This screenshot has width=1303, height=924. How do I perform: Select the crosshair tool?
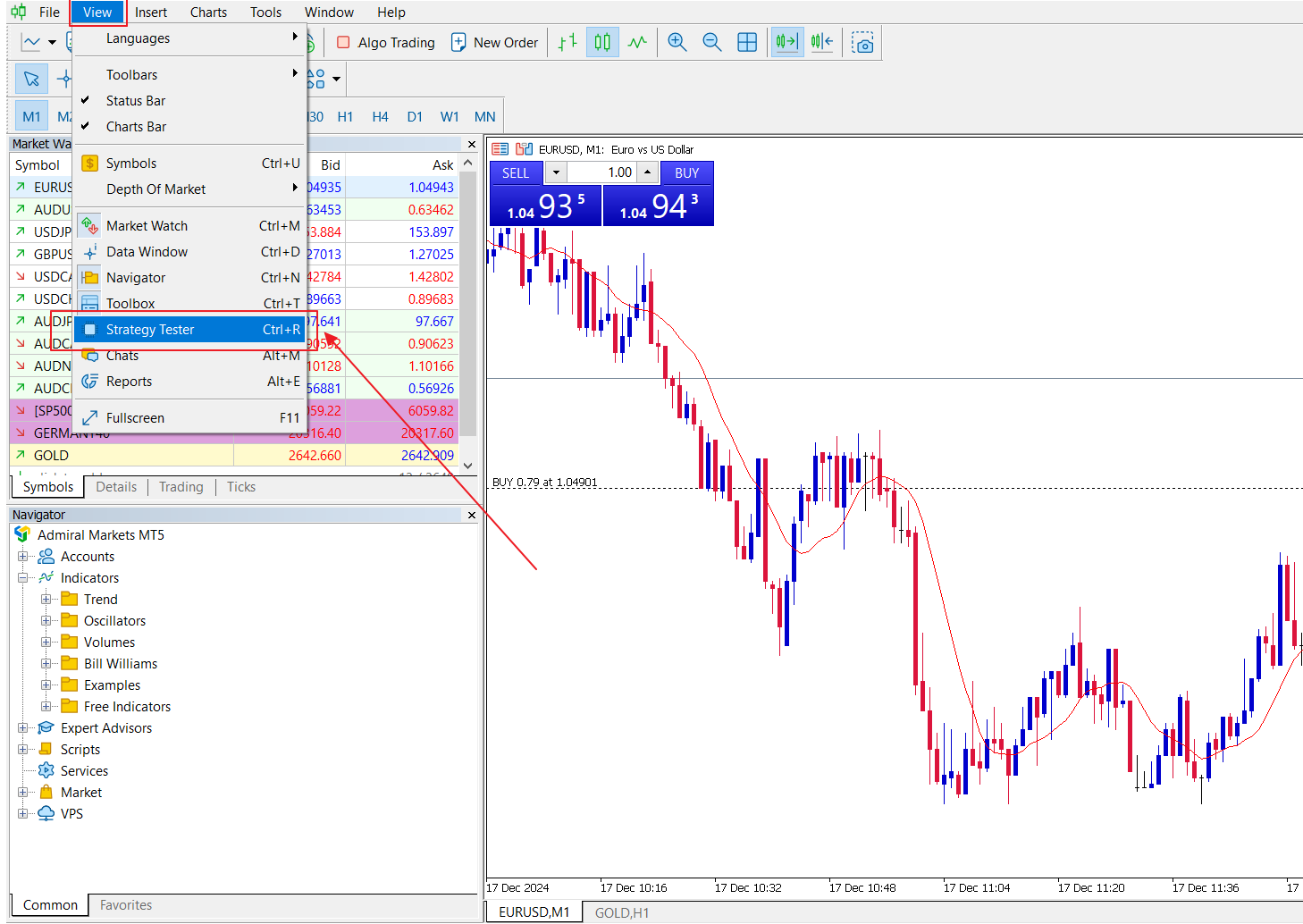(x=63, y=80)
